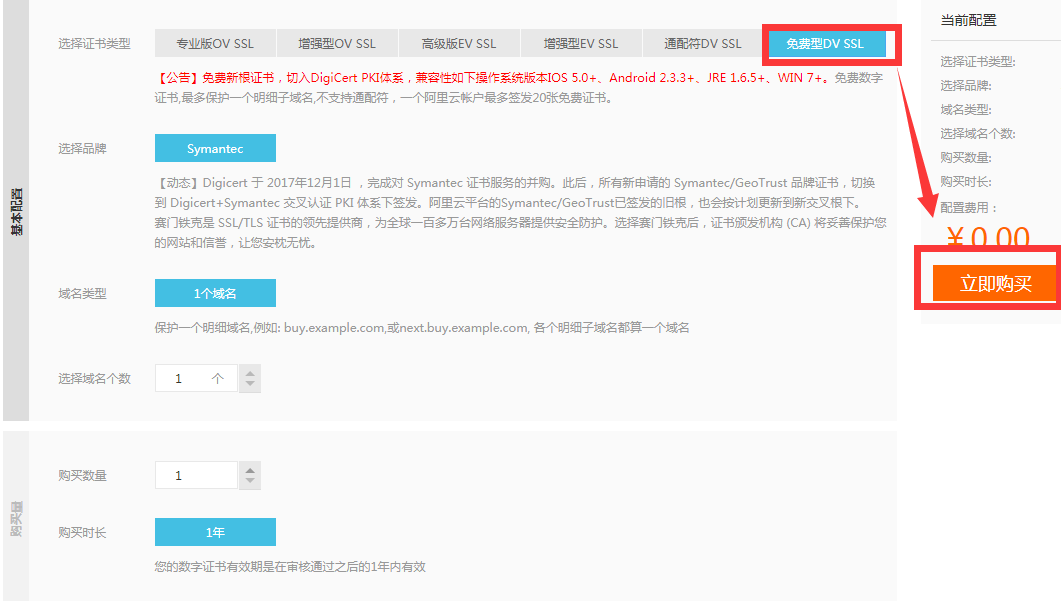Decrease domain count with down arrow
The height and width of the screenshot is (601, 1061).
click(250, 385)
